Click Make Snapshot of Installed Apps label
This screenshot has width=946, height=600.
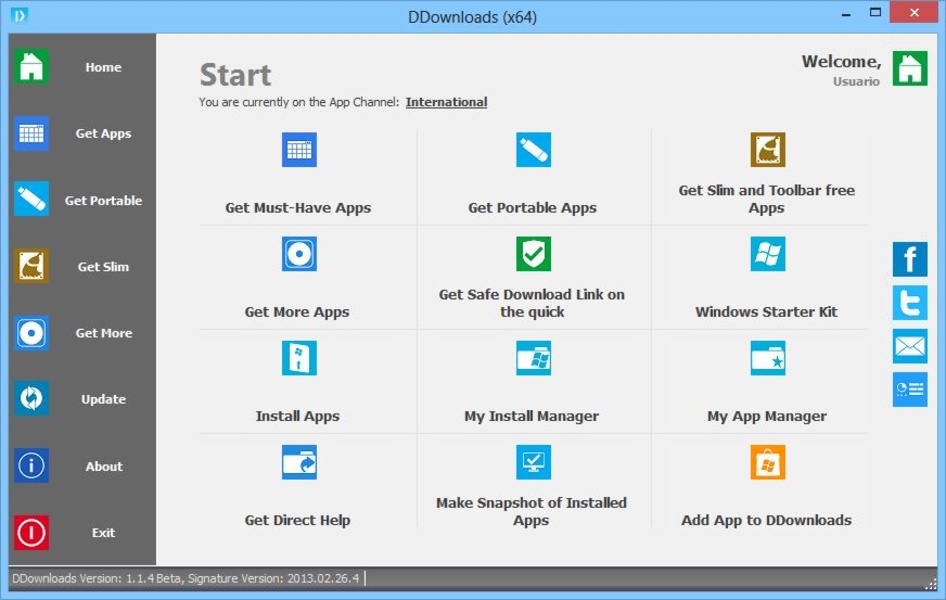pos(532,511)
